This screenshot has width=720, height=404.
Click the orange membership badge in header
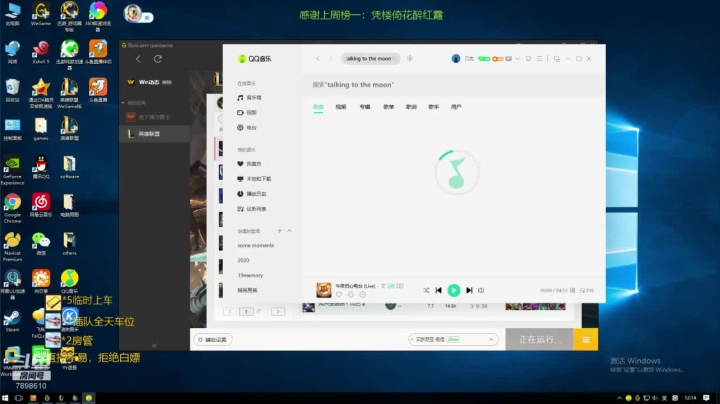(498, 59)
